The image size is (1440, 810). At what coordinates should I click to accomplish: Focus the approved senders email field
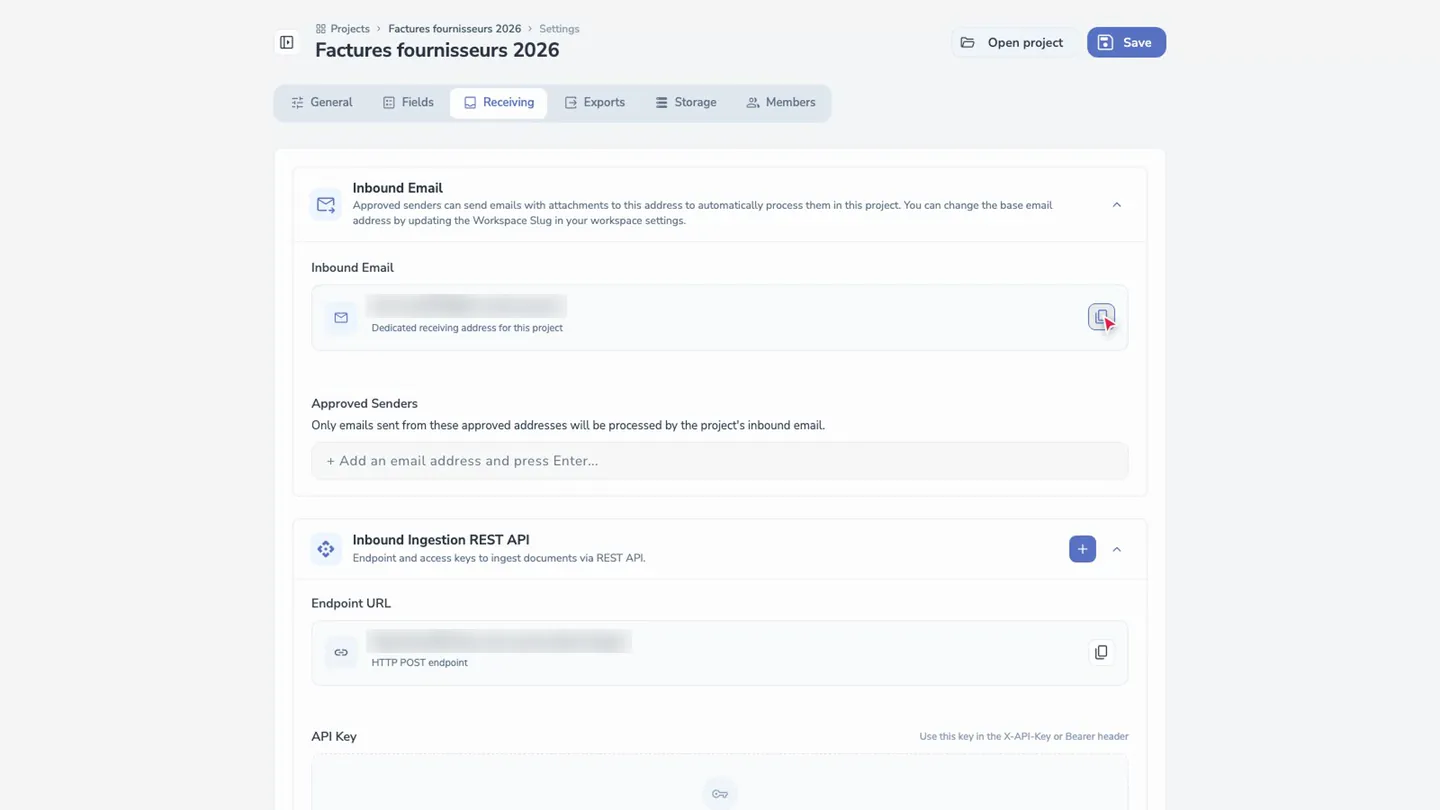pos(720,461)
